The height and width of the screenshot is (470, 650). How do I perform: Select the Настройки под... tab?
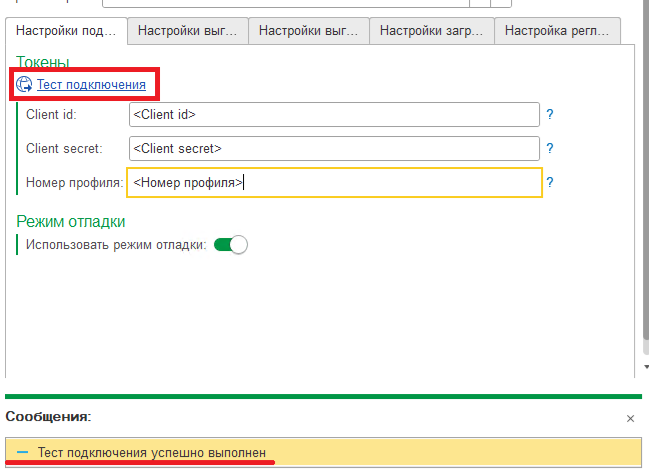(x=66, y=31)
